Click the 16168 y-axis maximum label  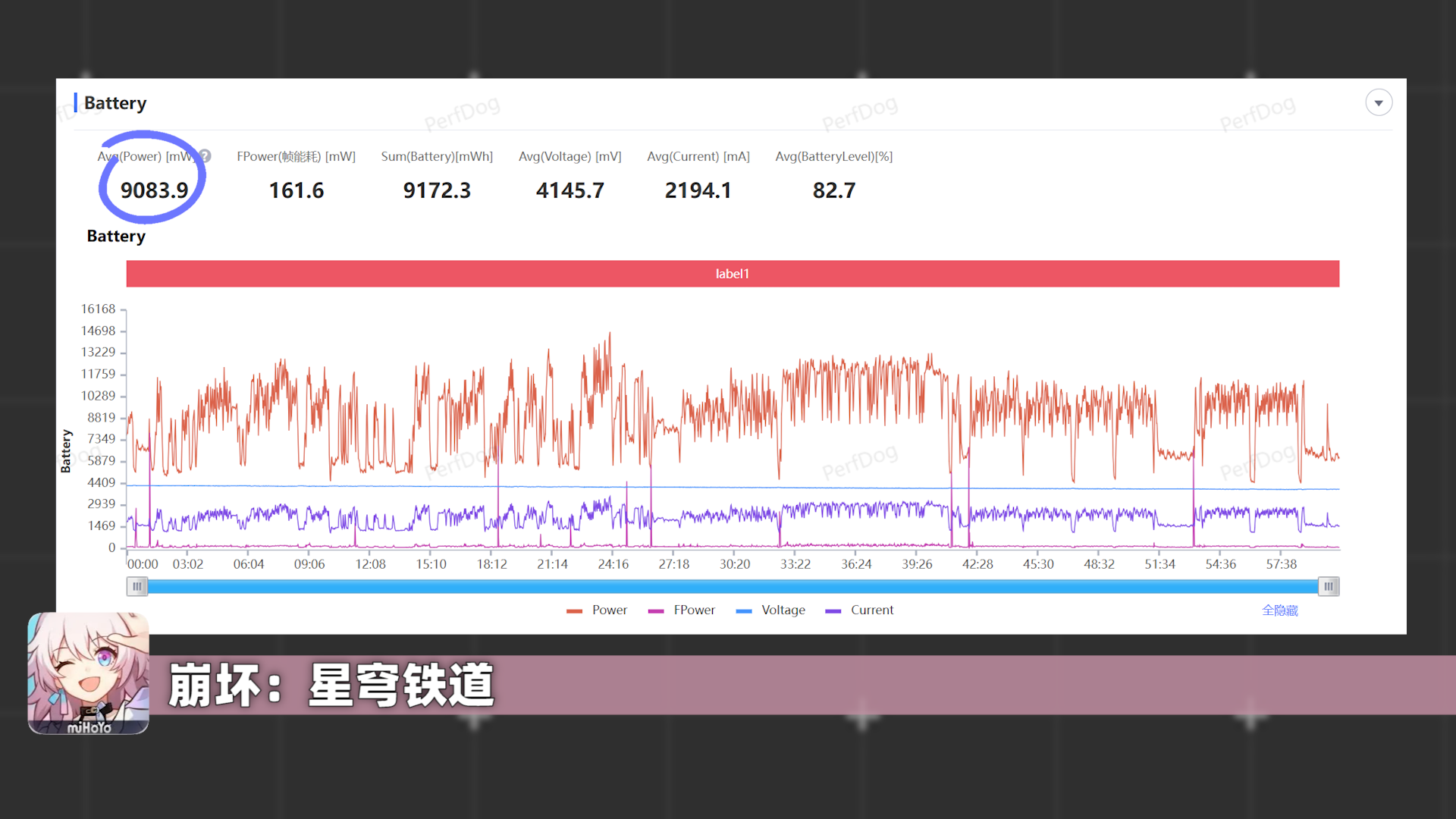[99, 309]
